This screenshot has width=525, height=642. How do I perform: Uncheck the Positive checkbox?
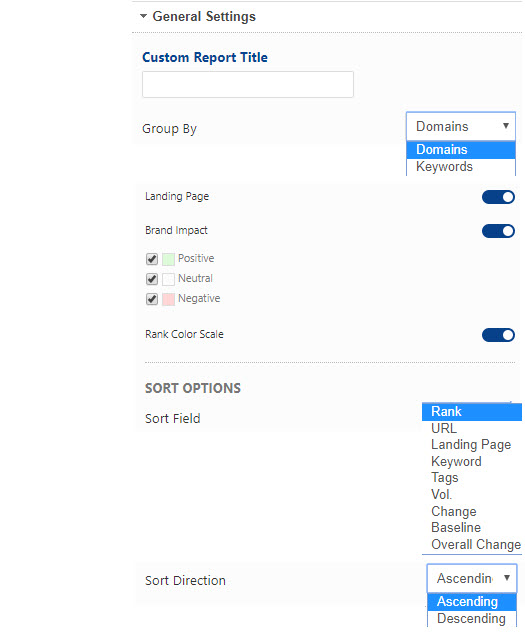pos(152,259)
